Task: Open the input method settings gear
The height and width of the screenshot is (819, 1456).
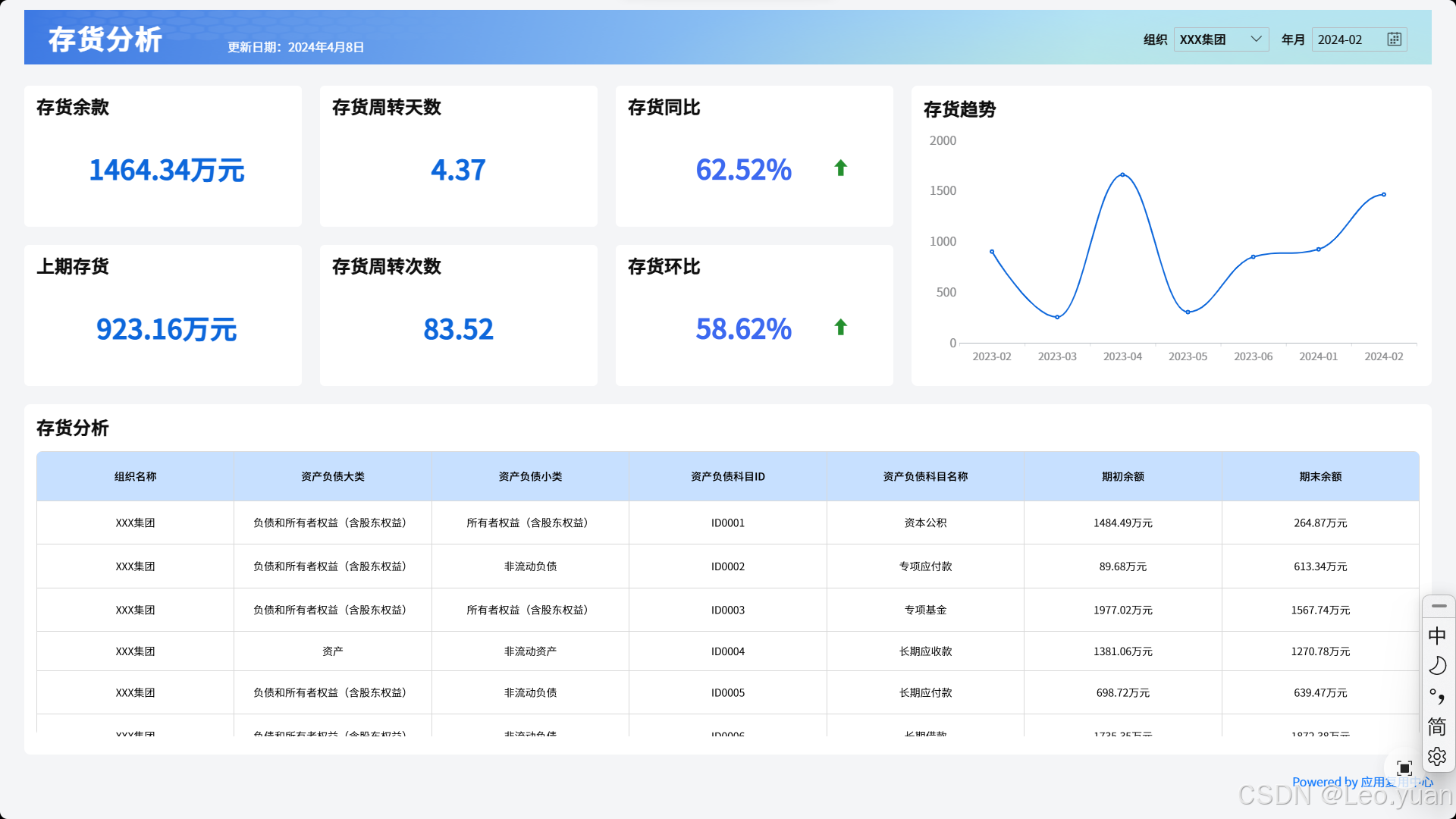Action: point(1437,757)
